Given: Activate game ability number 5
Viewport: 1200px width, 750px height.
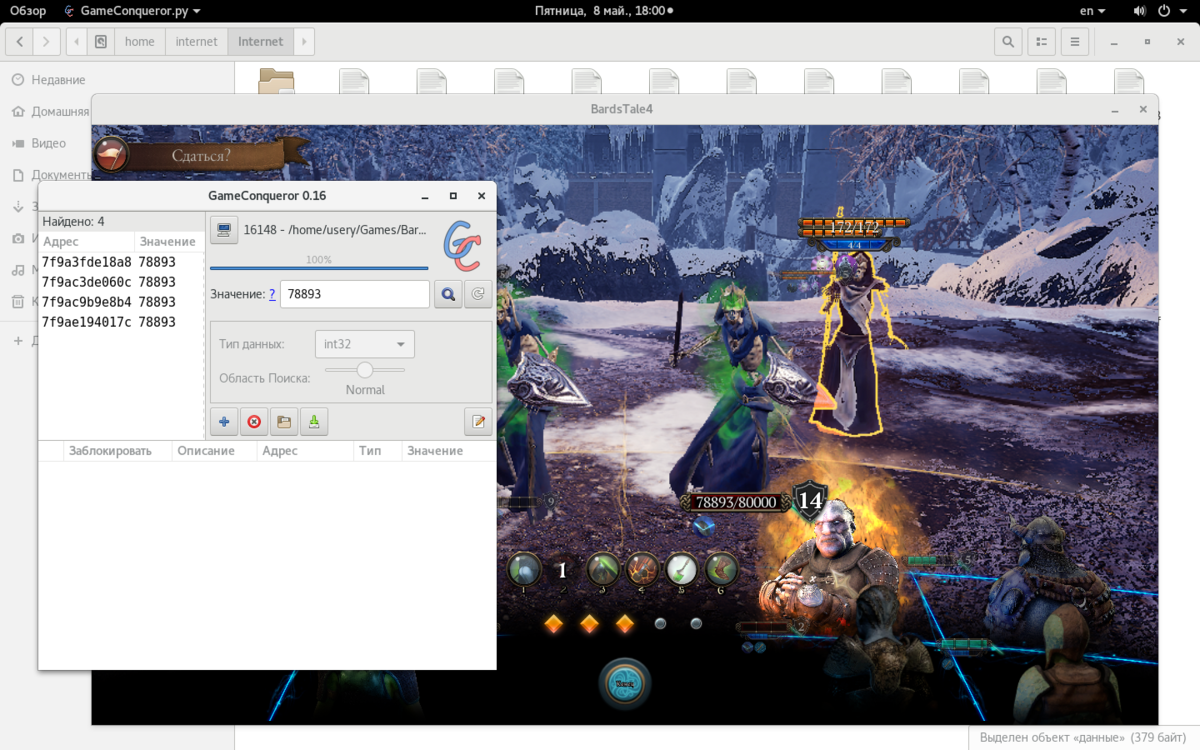Looking at the screenshot, I should pyautogui.click(x=682, y=569).
